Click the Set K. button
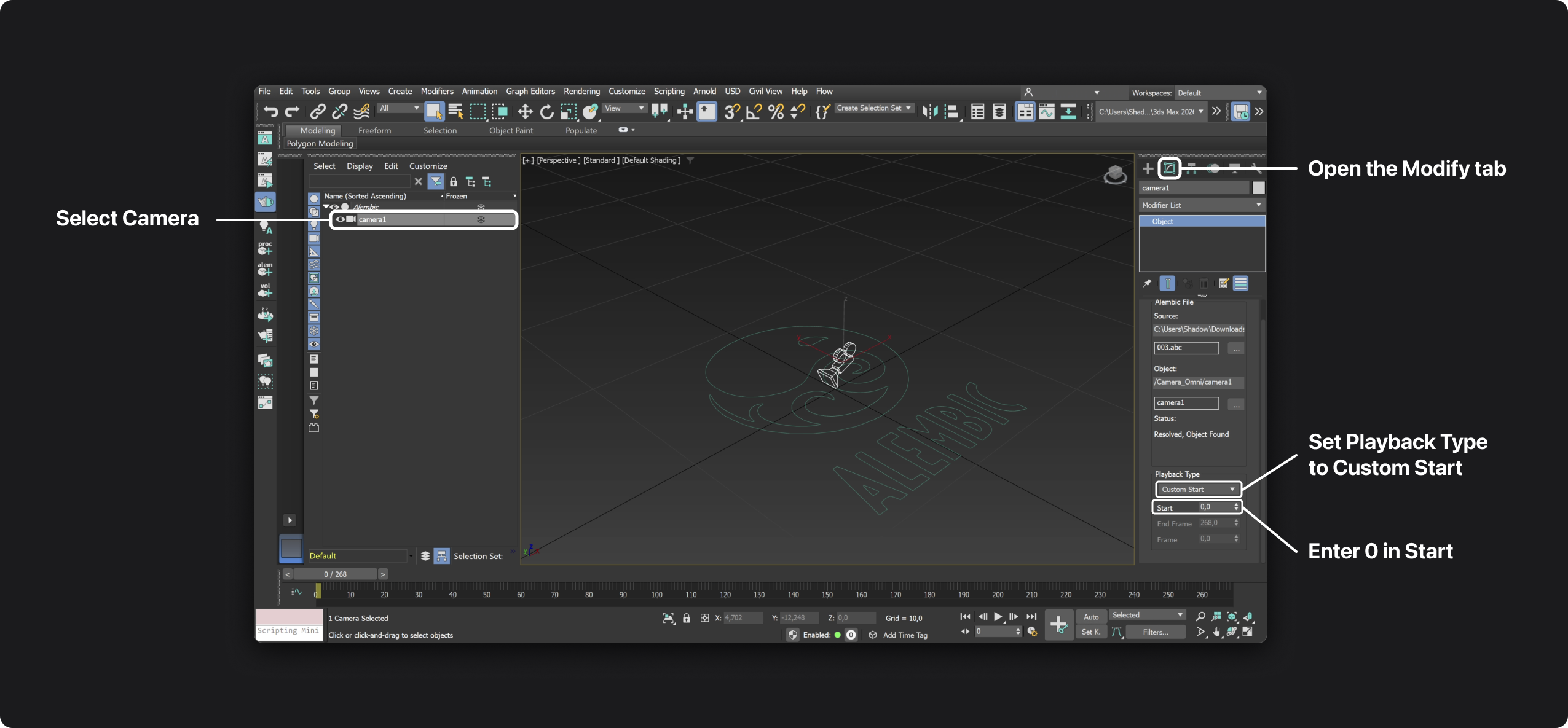The image size is (1568, 728). (1090, 632)
